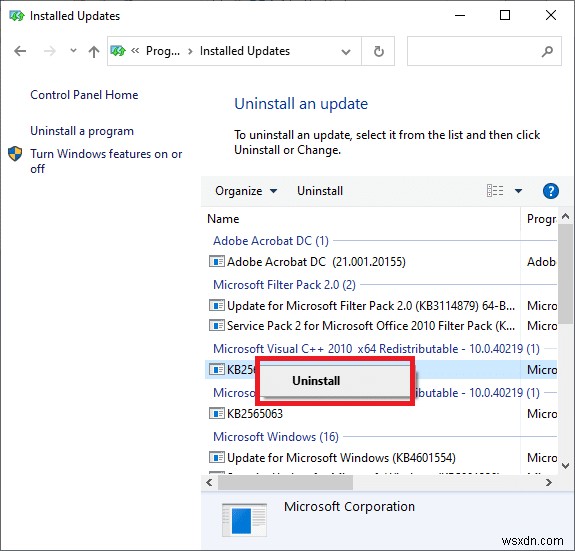Open more view options dropdown arrow

click(x=518, y=191)
